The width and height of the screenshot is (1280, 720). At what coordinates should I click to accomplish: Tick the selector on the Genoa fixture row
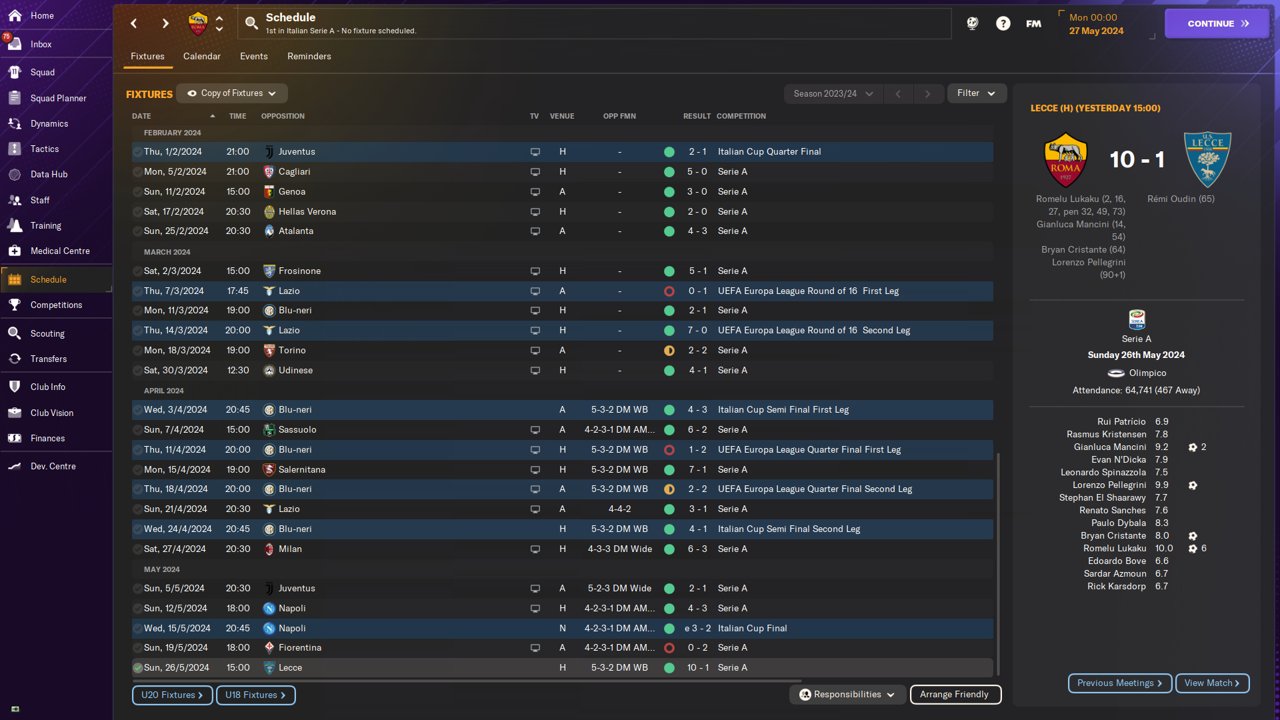coord(138,192)
